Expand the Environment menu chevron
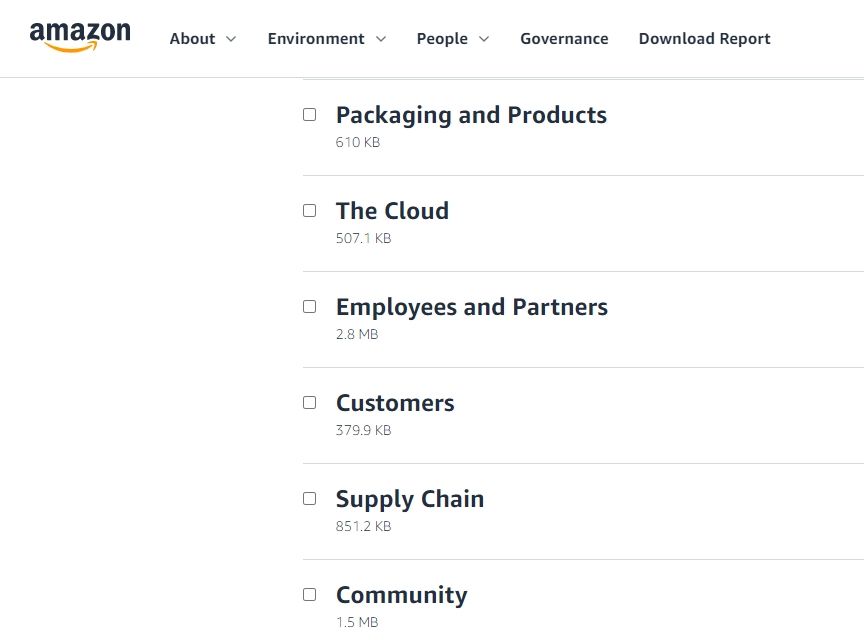The height and width of the screenshot is (640, 864). pos(380,39)
